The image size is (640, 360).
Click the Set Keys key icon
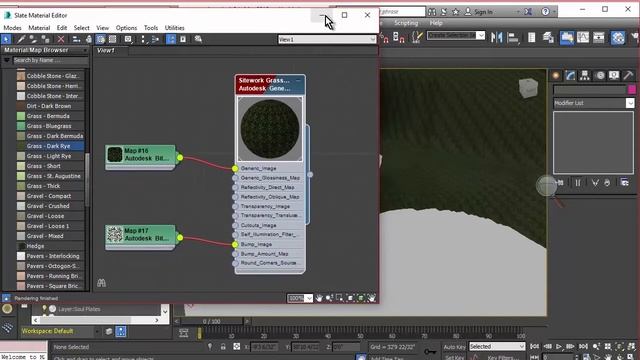[x=430, y=351]
